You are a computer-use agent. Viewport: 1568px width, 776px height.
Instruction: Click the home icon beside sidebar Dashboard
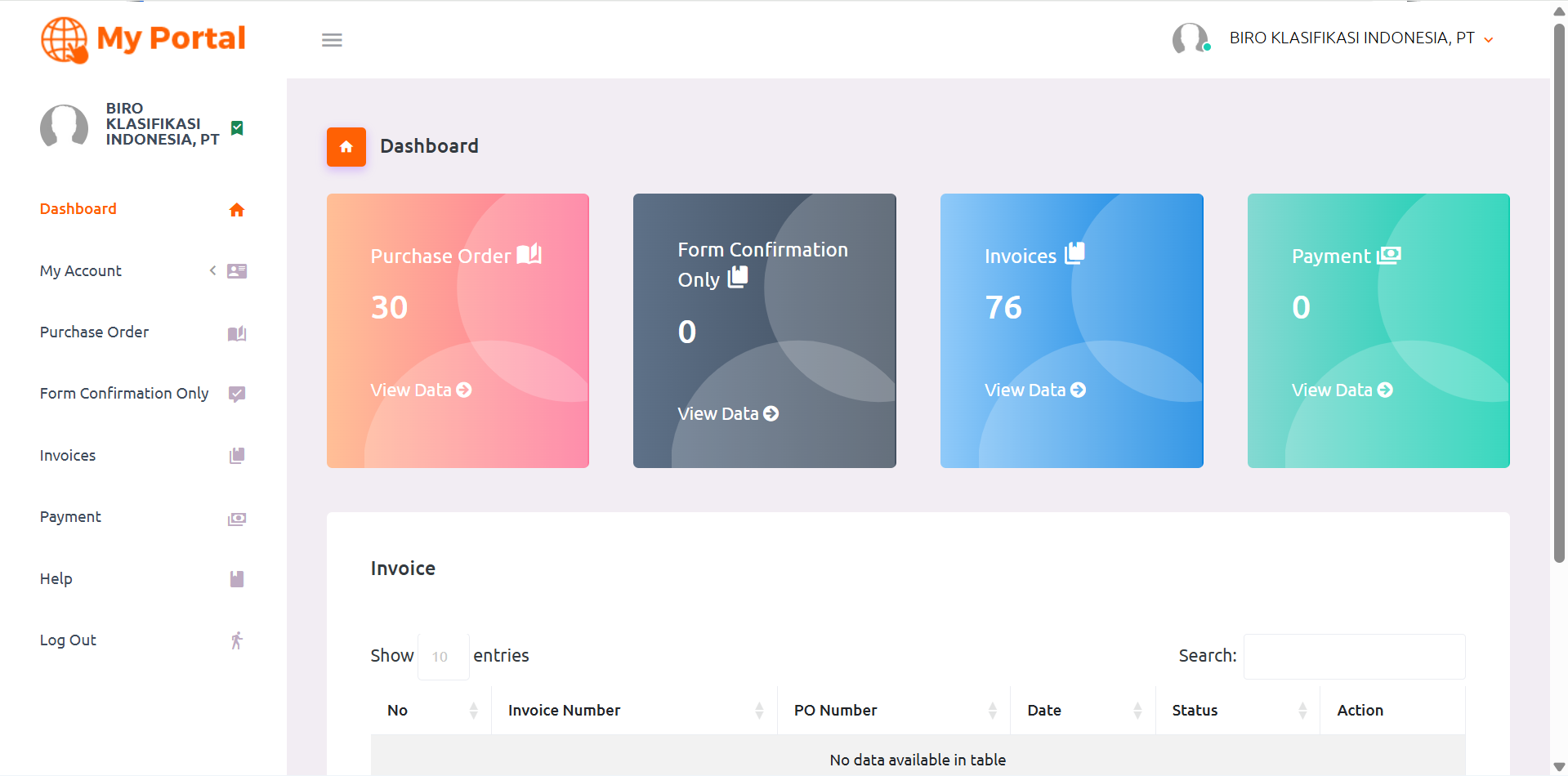[237, 210]
